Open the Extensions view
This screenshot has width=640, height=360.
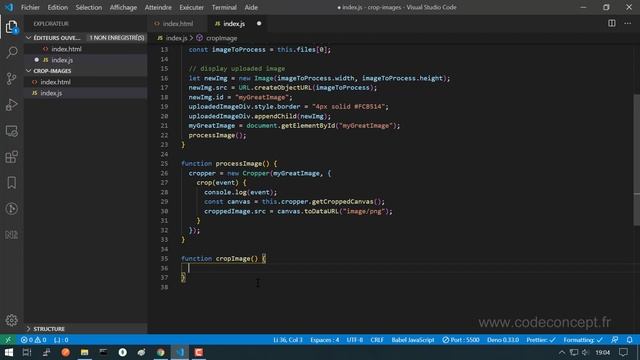coord(11,157)
